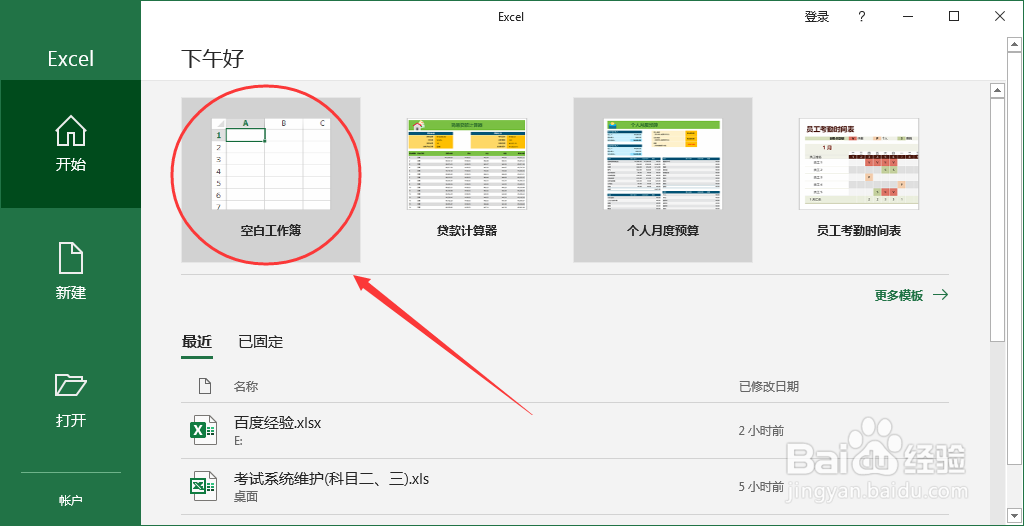Click the Excel icon beside 百度经验.xlsx
This screenshot has width=1024, height=526.
click(x=203, y=430)
